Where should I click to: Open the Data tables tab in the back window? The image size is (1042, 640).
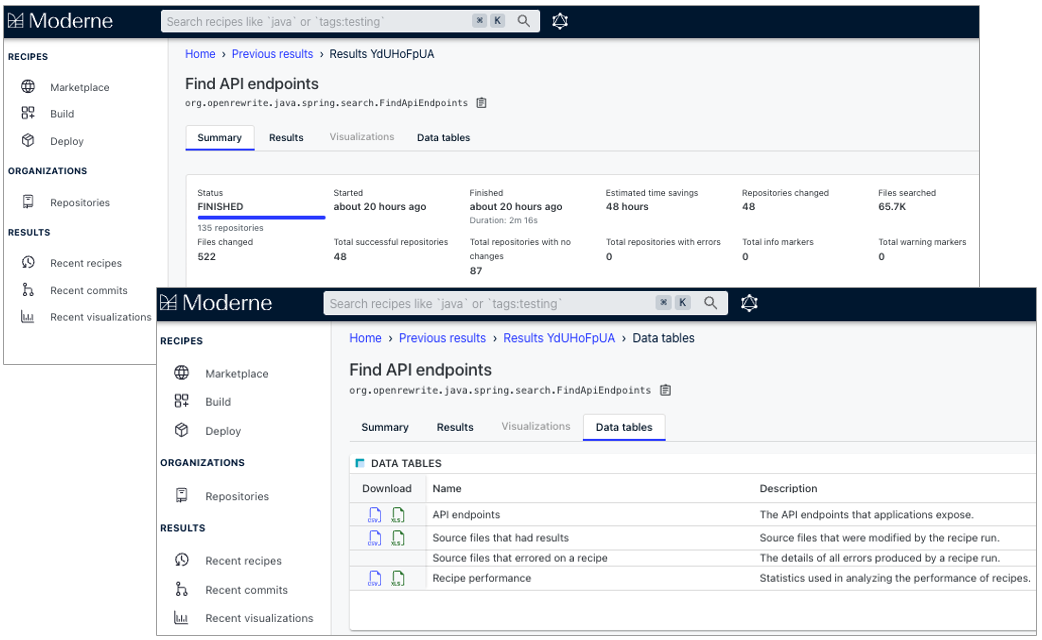pos(443,138)
